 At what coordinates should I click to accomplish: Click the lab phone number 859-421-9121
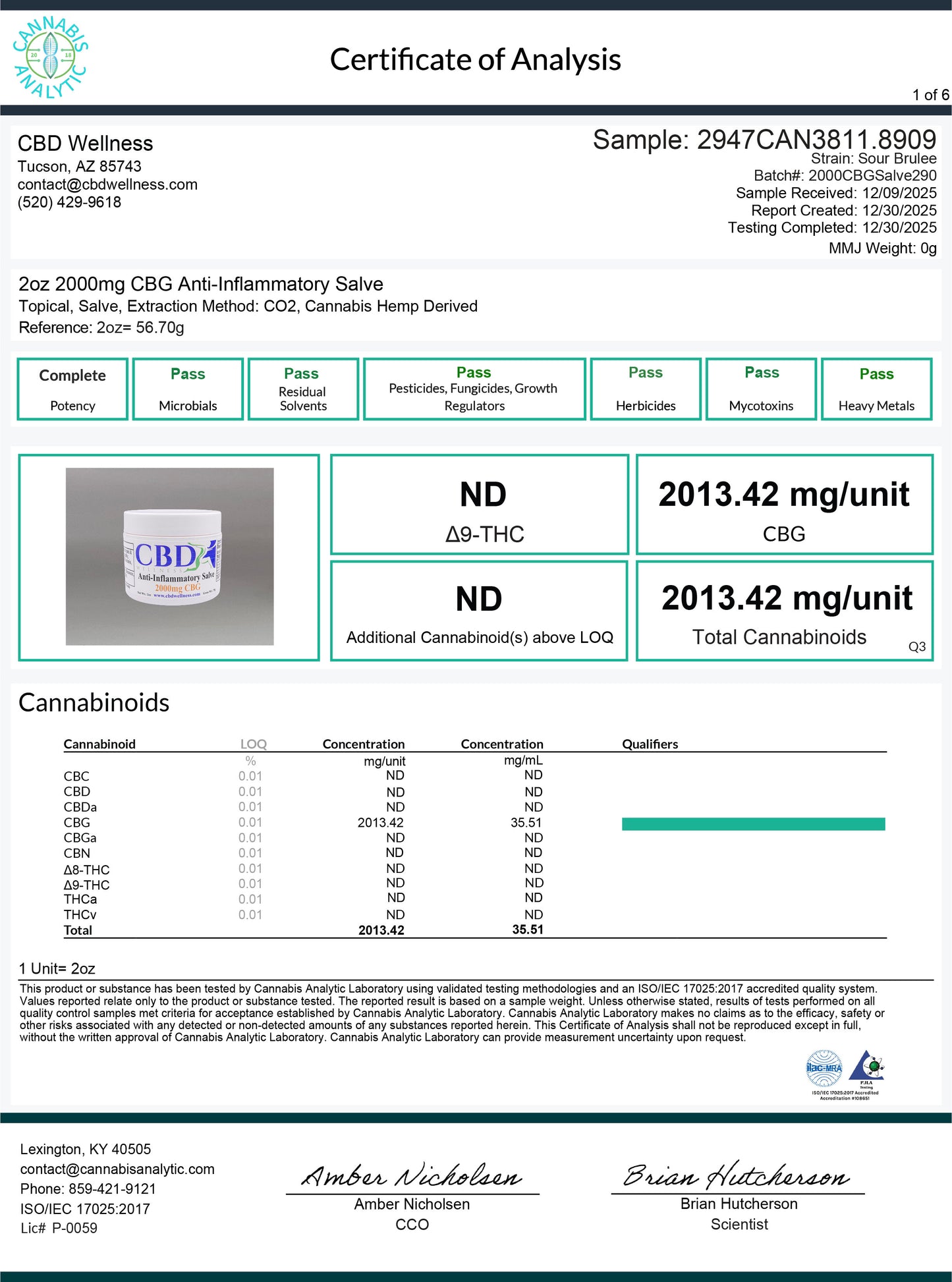click(x=112, y=1188)
